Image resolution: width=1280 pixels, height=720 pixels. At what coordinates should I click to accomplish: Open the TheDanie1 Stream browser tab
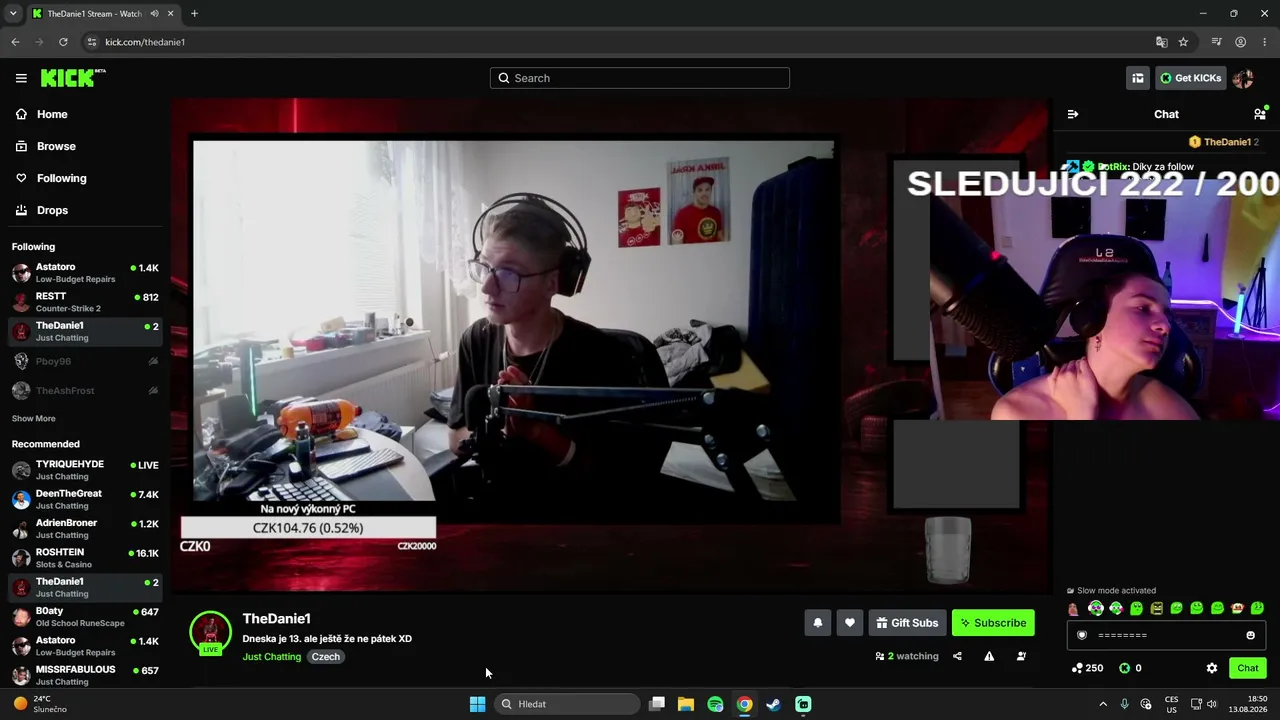[x=102, y=14]
